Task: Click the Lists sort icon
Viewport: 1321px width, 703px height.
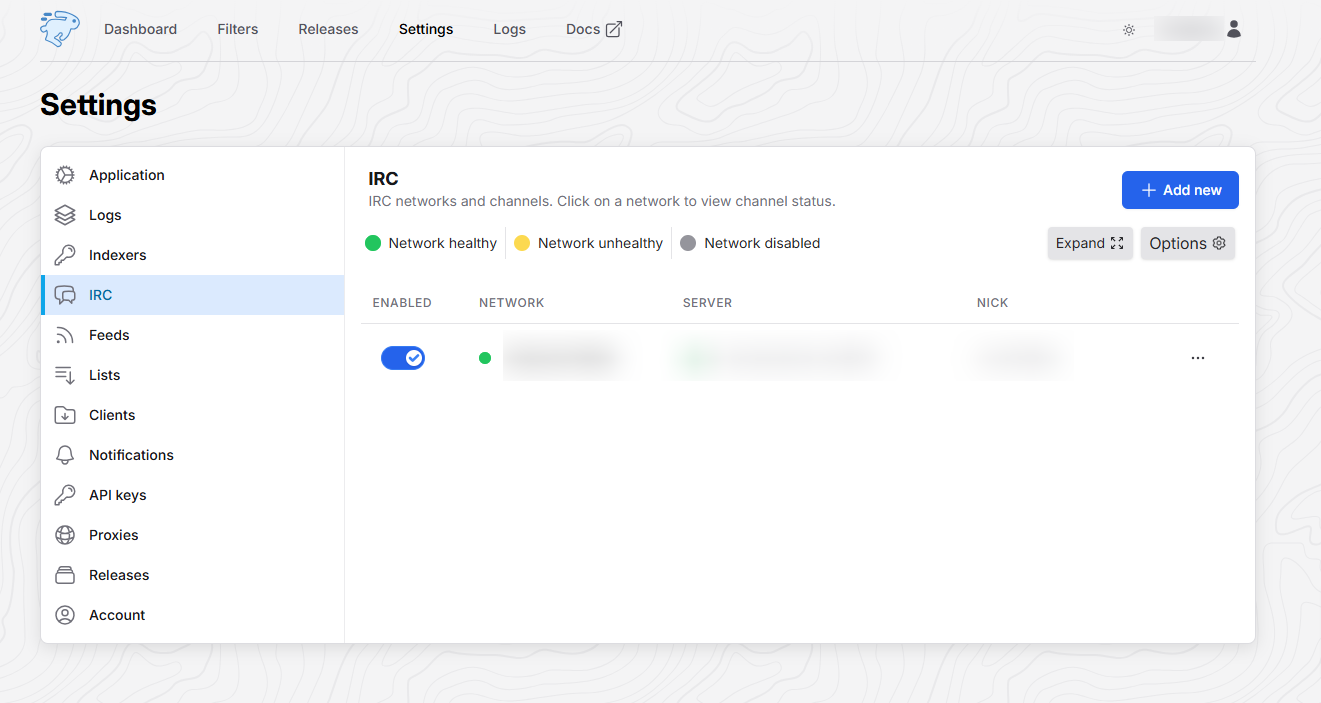Action: click(65, 375)
